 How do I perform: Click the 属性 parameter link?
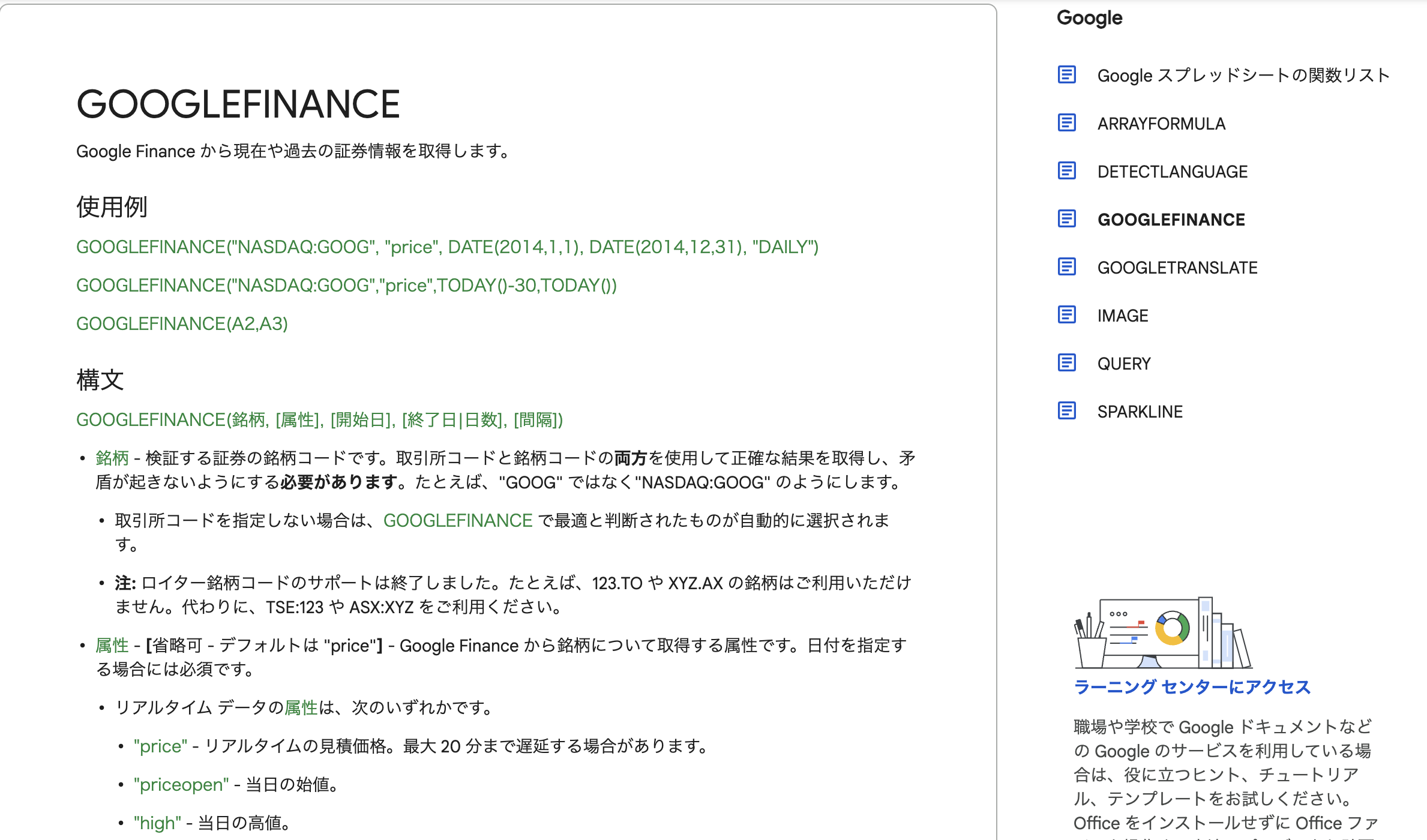[x=112, y=645]
